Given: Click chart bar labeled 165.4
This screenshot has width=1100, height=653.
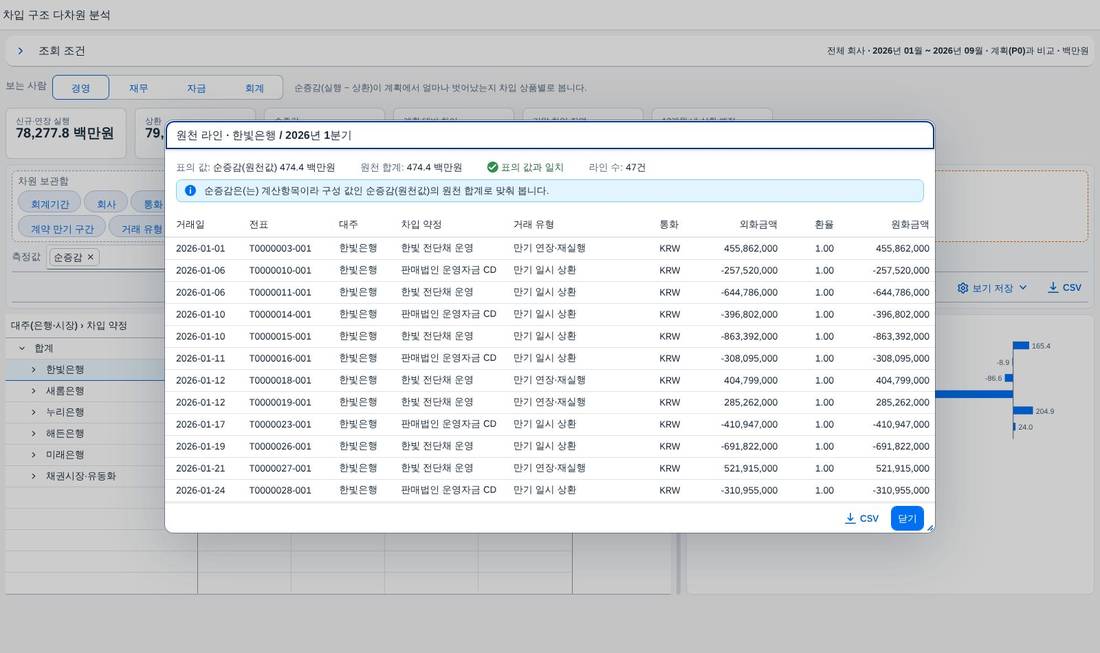Looking at the screenshot, I should click(x=1021, y=346).
